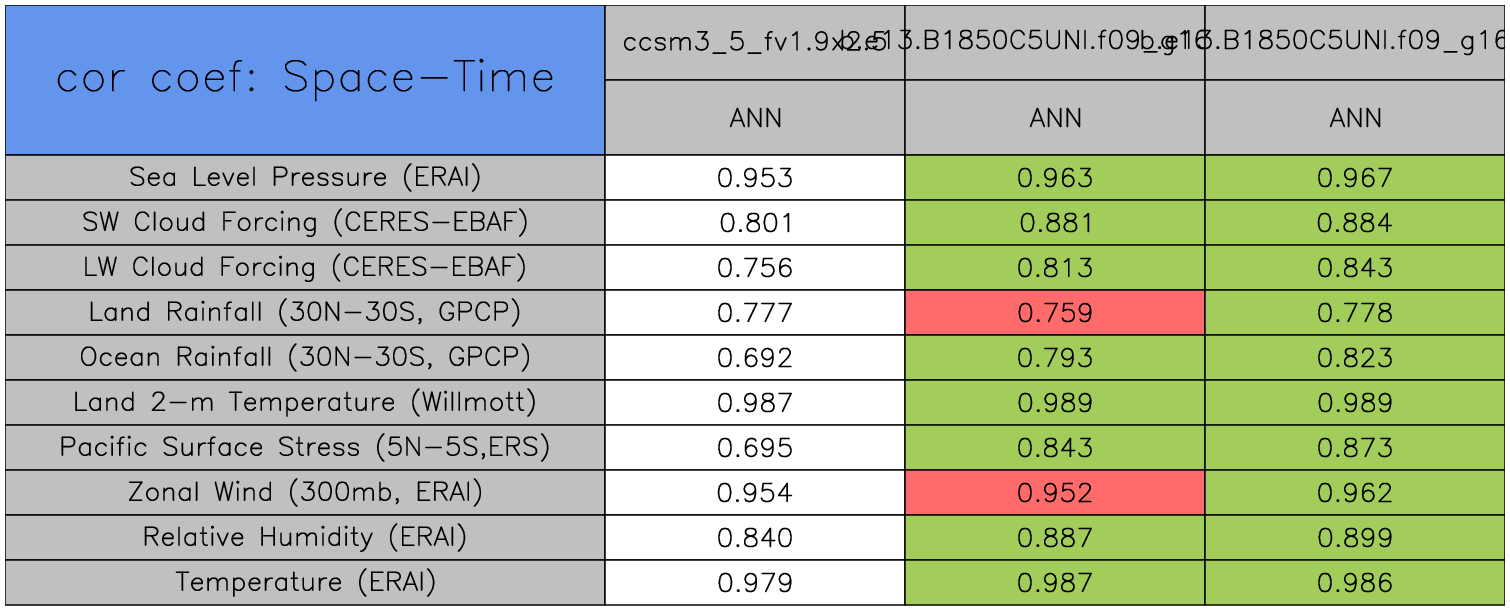Click the "cor coef: Space-Time" title cell
Screen dimensions: 1510x611
pyautogui.click(x=305, y=79)
